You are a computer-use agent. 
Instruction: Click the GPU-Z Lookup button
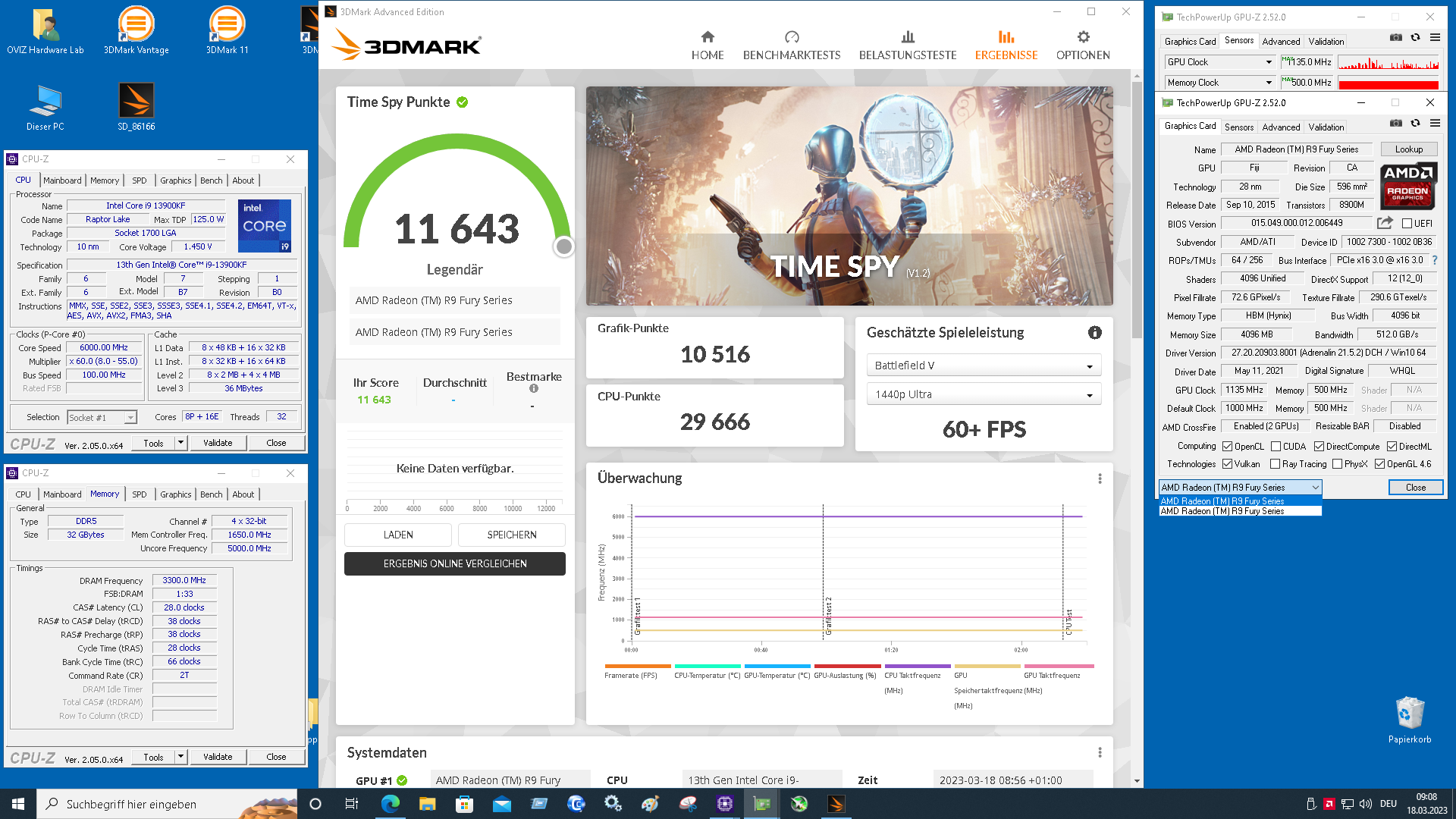(1409, 149)
